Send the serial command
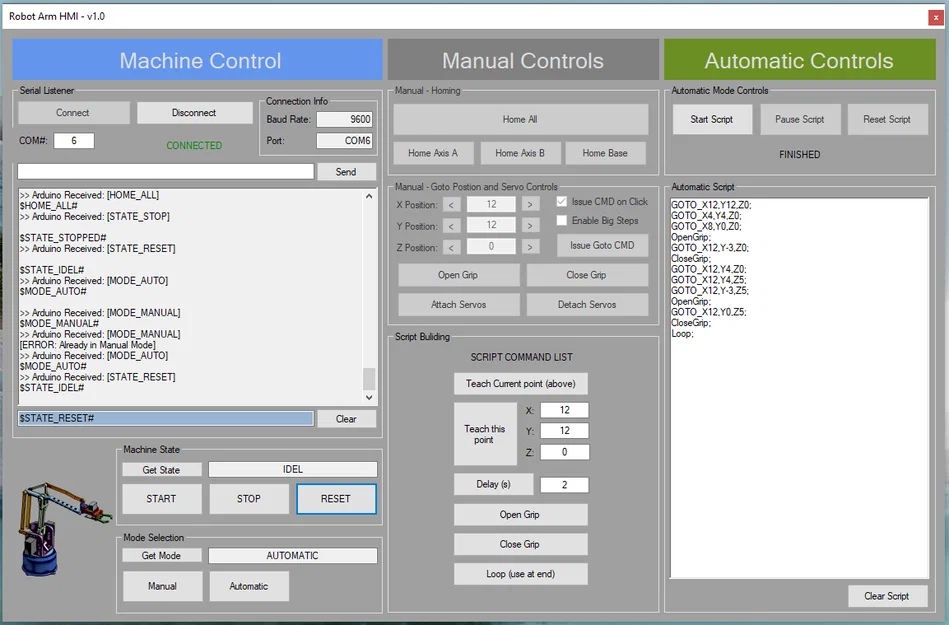Viewport: 949px width, 625px height. pos(346,172)
